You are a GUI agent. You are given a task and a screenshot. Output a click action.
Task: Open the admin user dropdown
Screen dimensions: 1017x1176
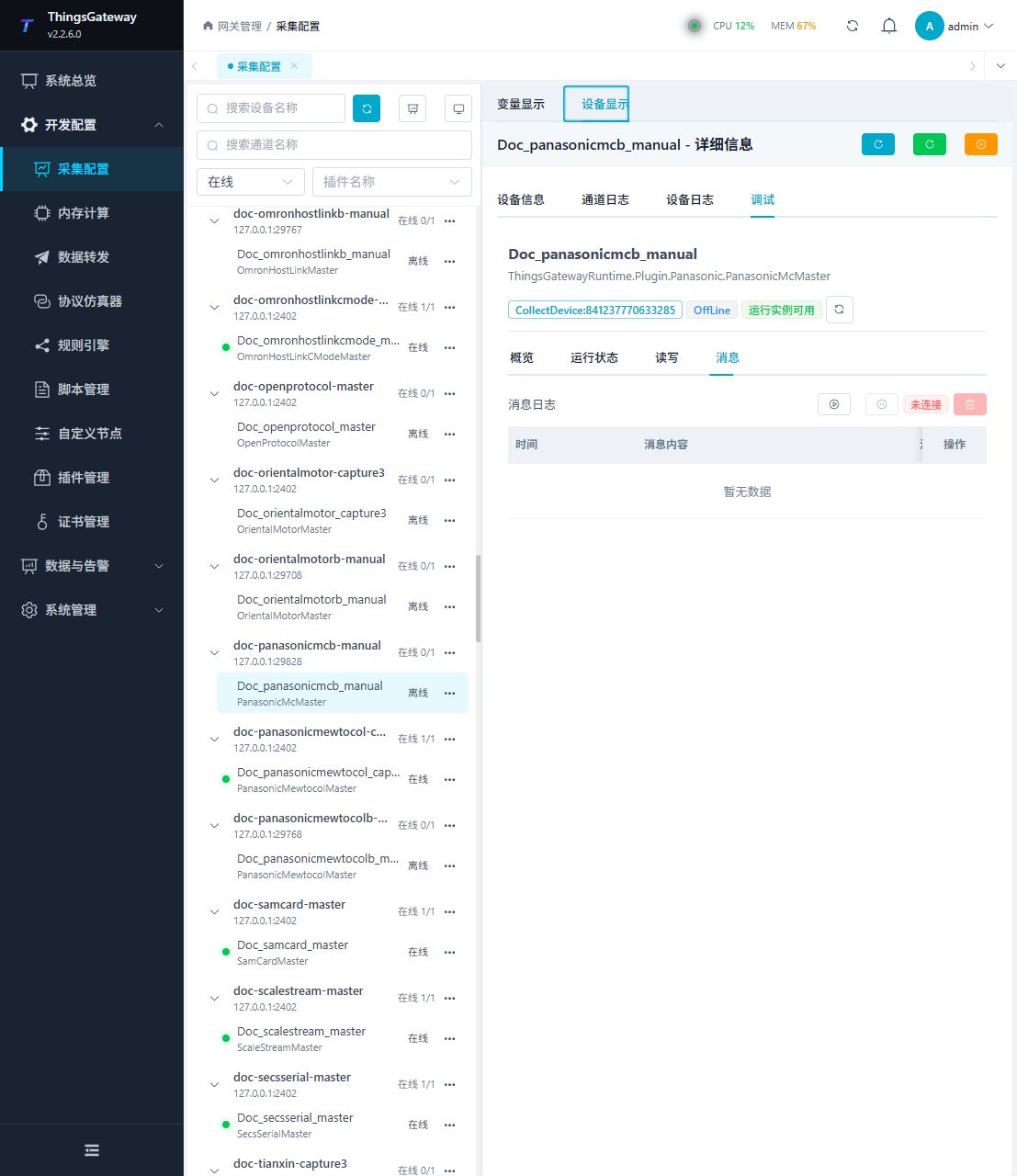click(x=955, y=26)
